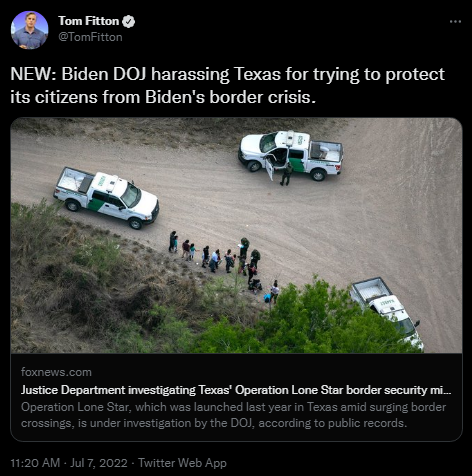Click the Tom Fitton display name
The width and height of the screenshot is (472, 476).
tap(88, 21)
